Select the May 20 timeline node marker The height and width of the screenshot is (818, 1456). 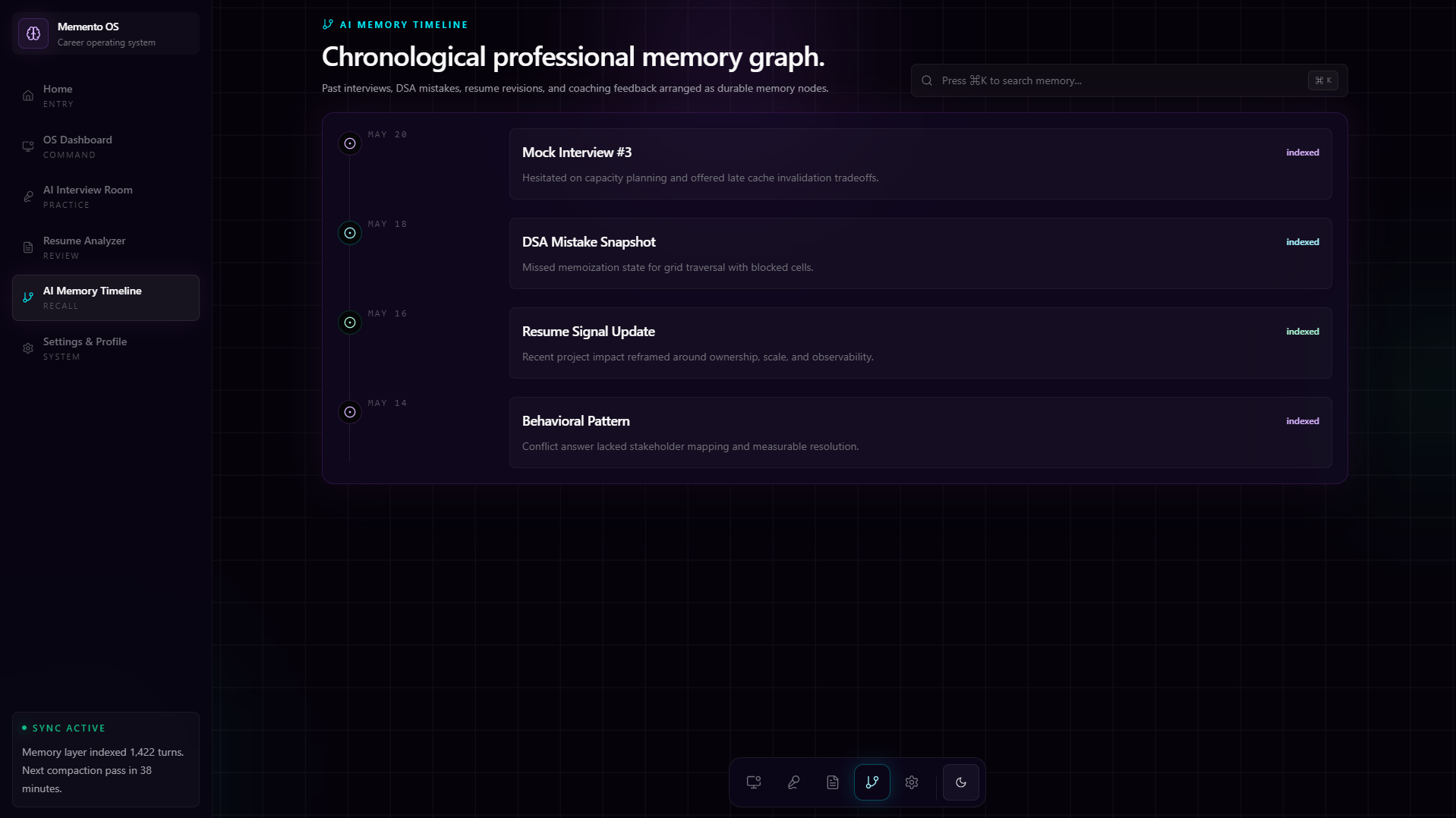[x=350, y=143]
